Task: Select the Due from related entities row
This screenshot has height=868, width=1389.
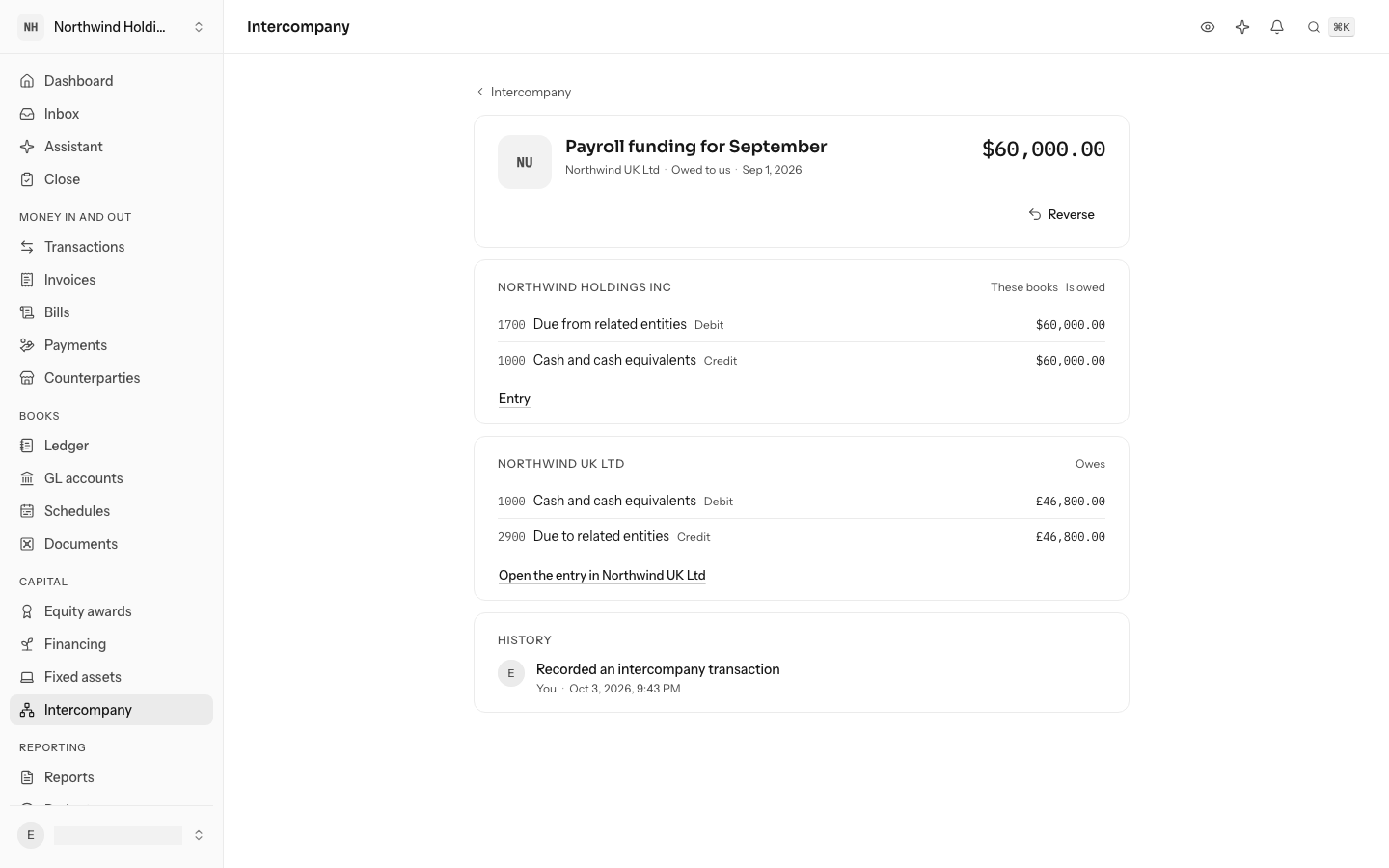Action: tap(802, 325)
